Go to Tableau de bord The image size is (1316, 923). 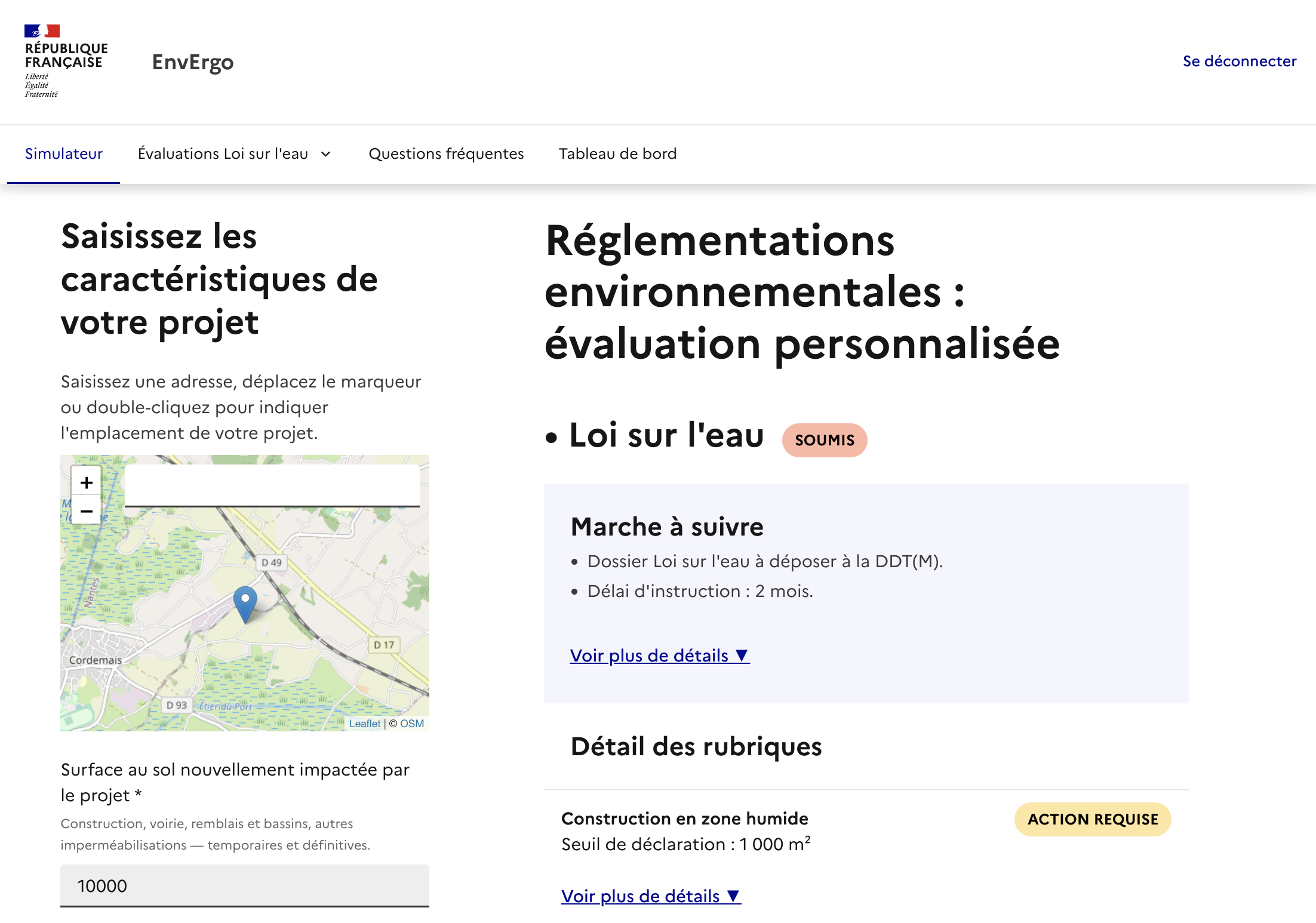pyautogui.click(x=617, y=153)
